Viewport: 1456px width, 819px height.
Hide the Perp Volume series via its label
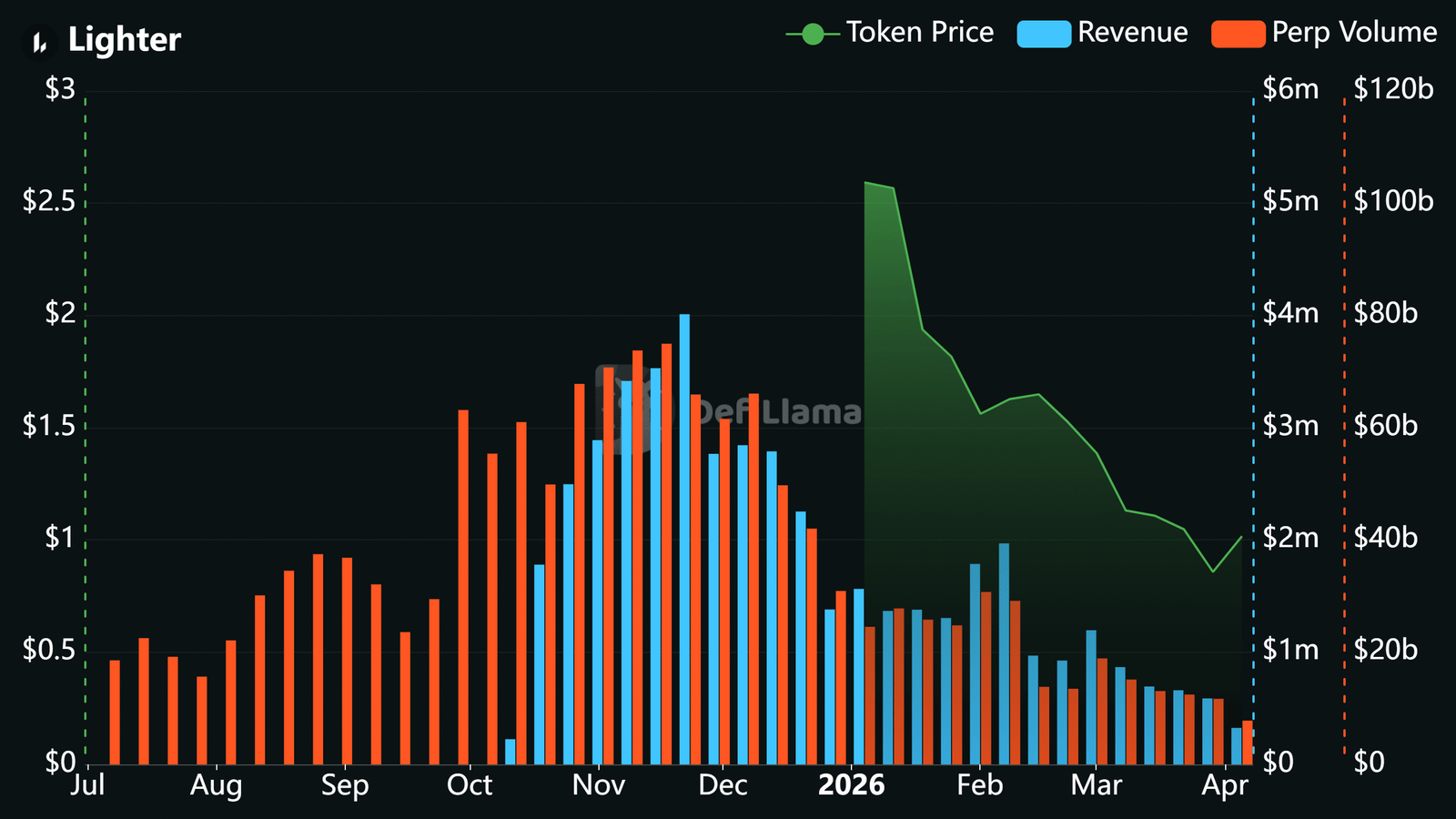pos(1353,33)
